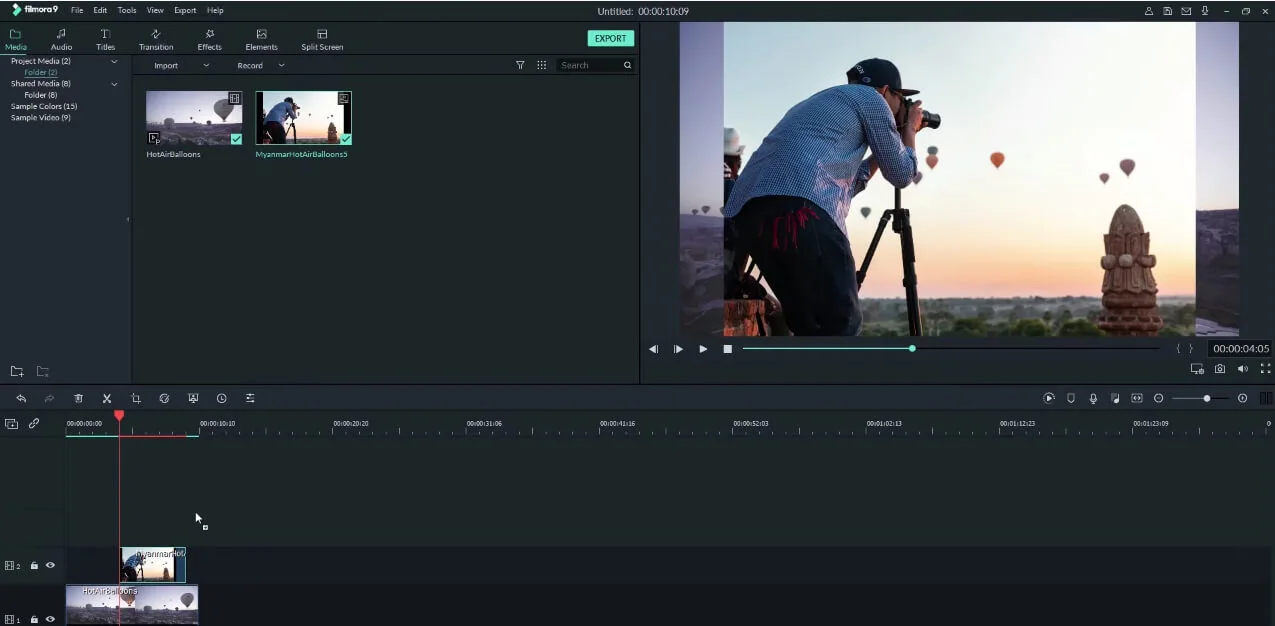This screenshot has width=1275, height=626.
Task: Click the green EXPORT button
Action: coord(610,38)
